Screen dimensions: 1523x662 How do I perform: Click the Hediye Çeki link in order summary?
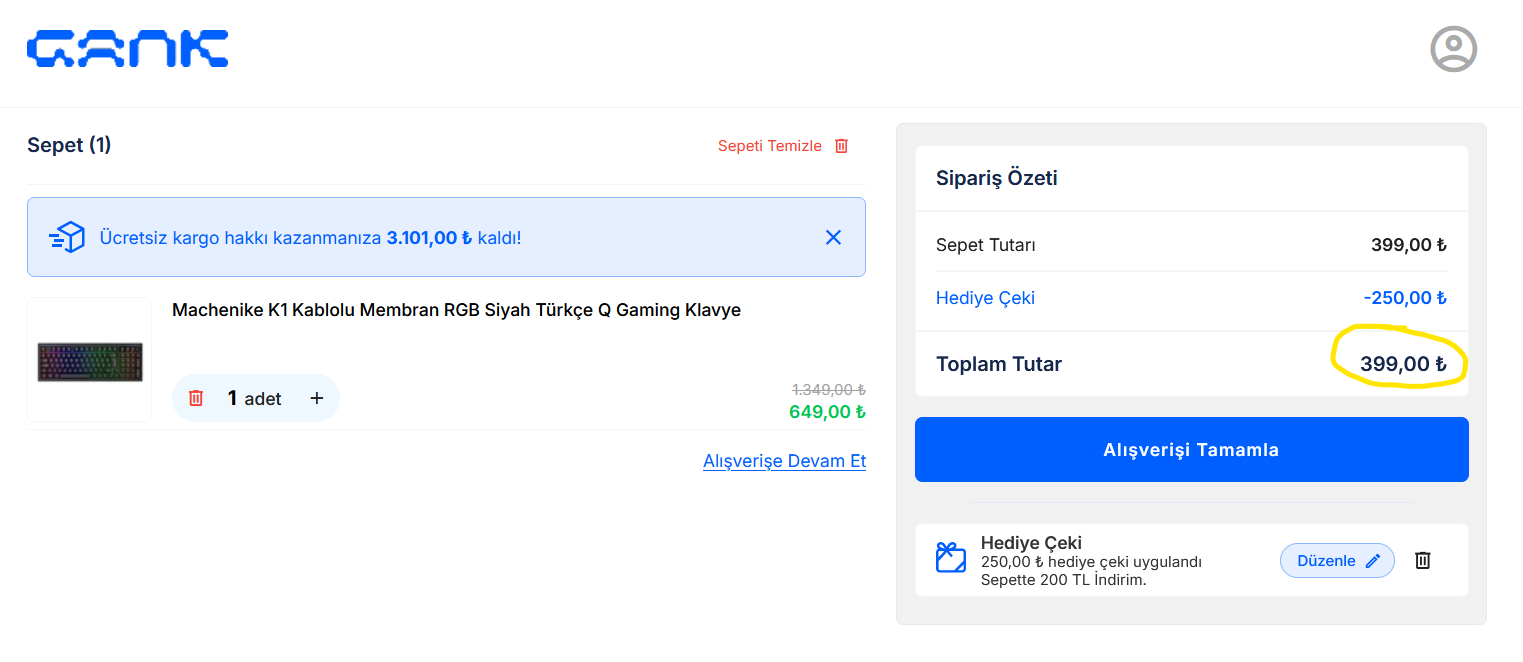pos(985,298)
